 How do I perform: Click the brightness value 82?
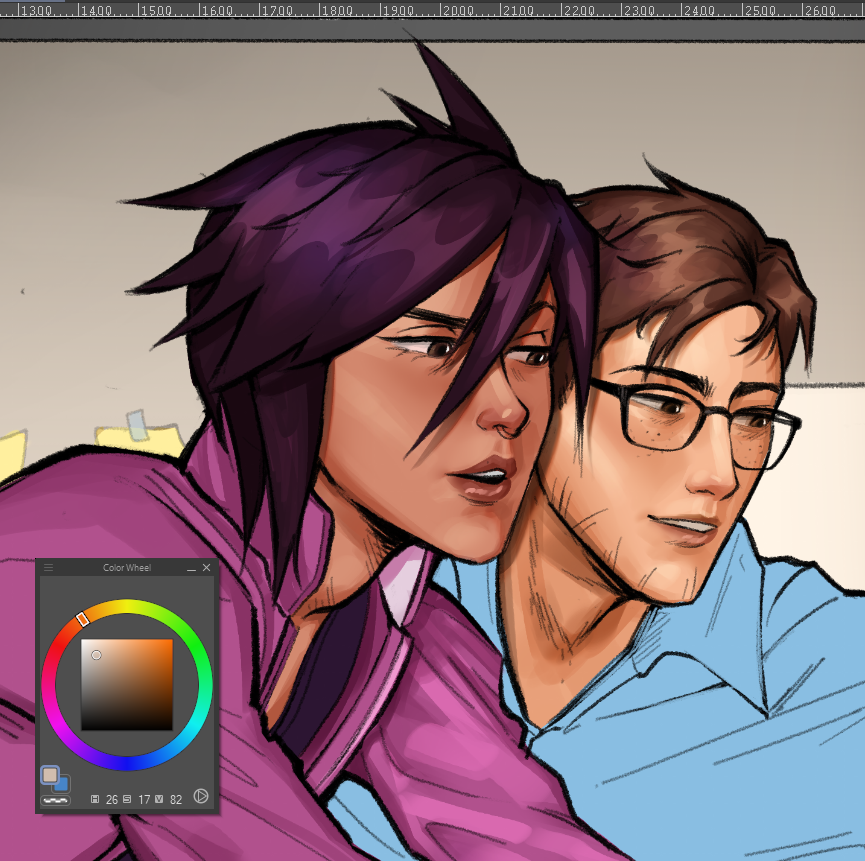tap(175, 799)
